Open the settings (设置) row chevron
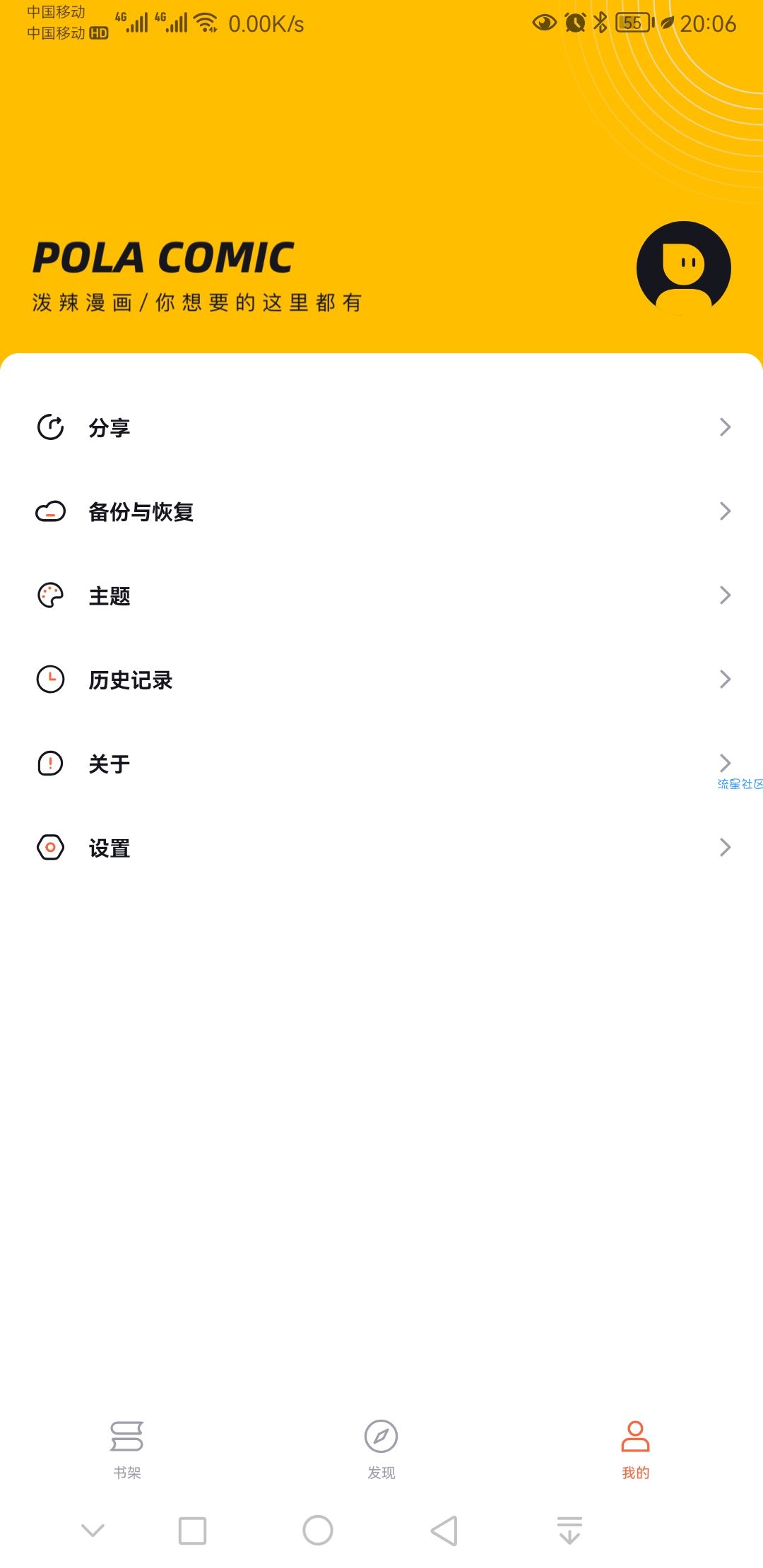Image resolution: width=763 pixels, height=1568 pixels. pos(725,847)
